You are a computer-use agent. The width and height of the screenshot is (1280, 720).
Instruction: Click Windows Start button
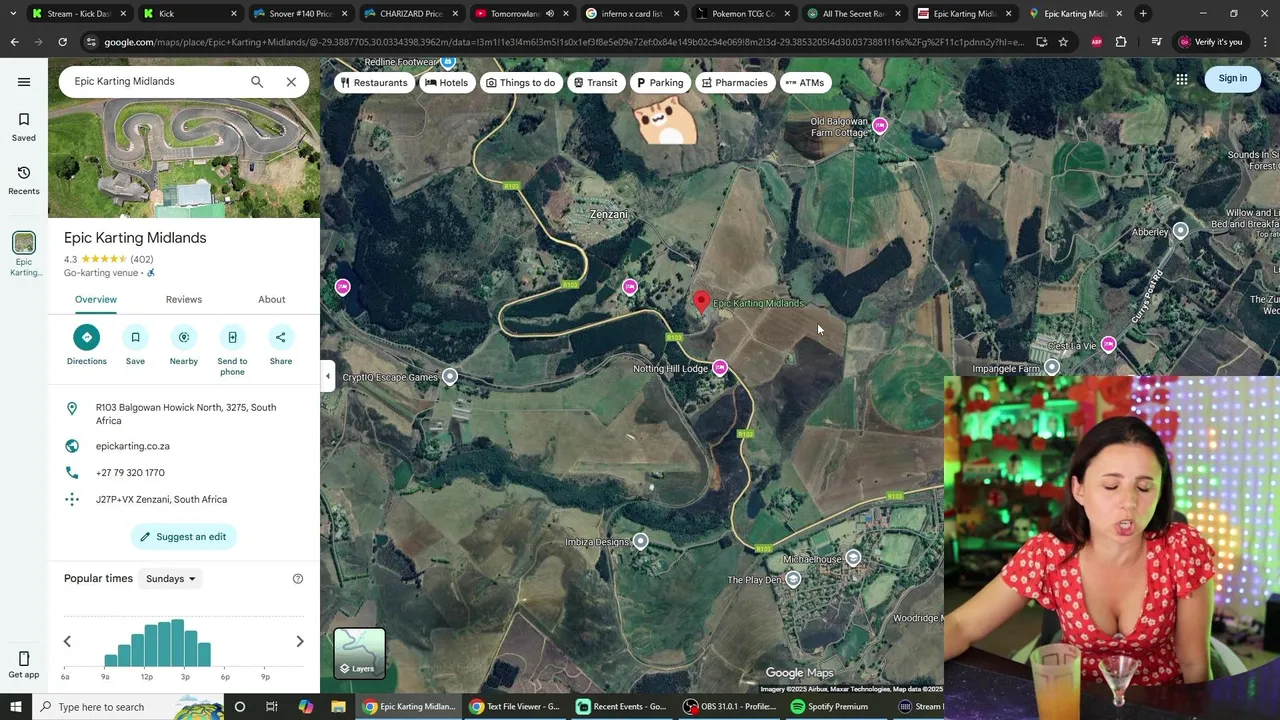pos(16,707)
